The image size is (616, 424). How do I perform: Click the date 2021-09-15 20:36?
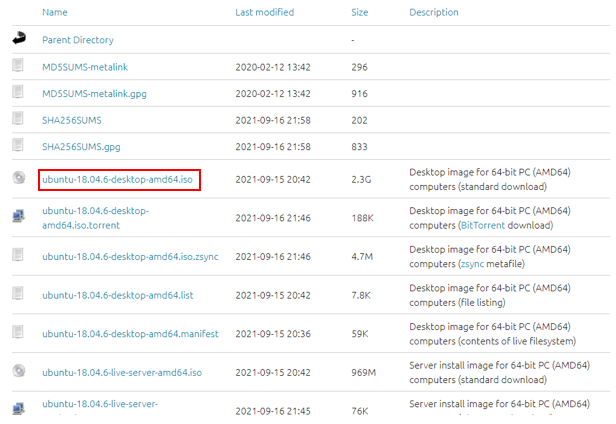(x=273, y=334)
